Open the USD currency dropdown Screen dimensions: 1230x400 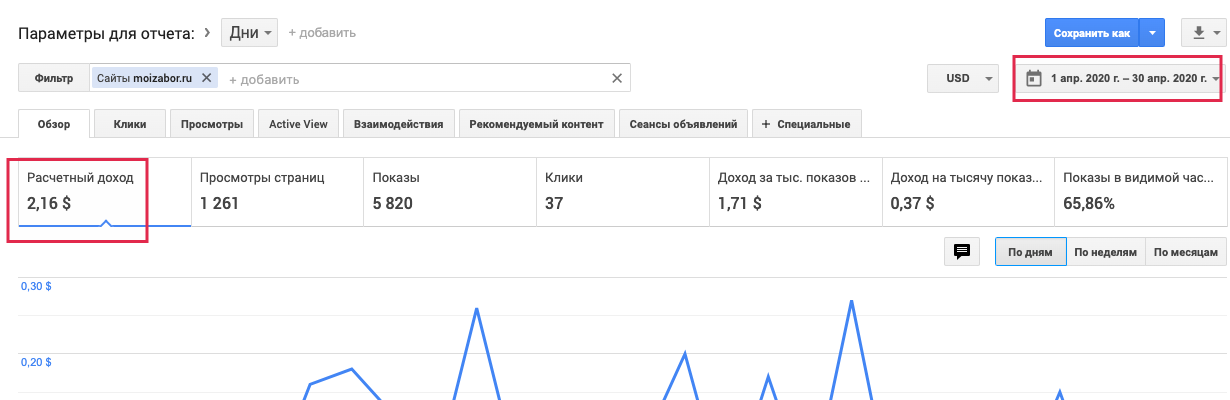(x=962, y=78)
